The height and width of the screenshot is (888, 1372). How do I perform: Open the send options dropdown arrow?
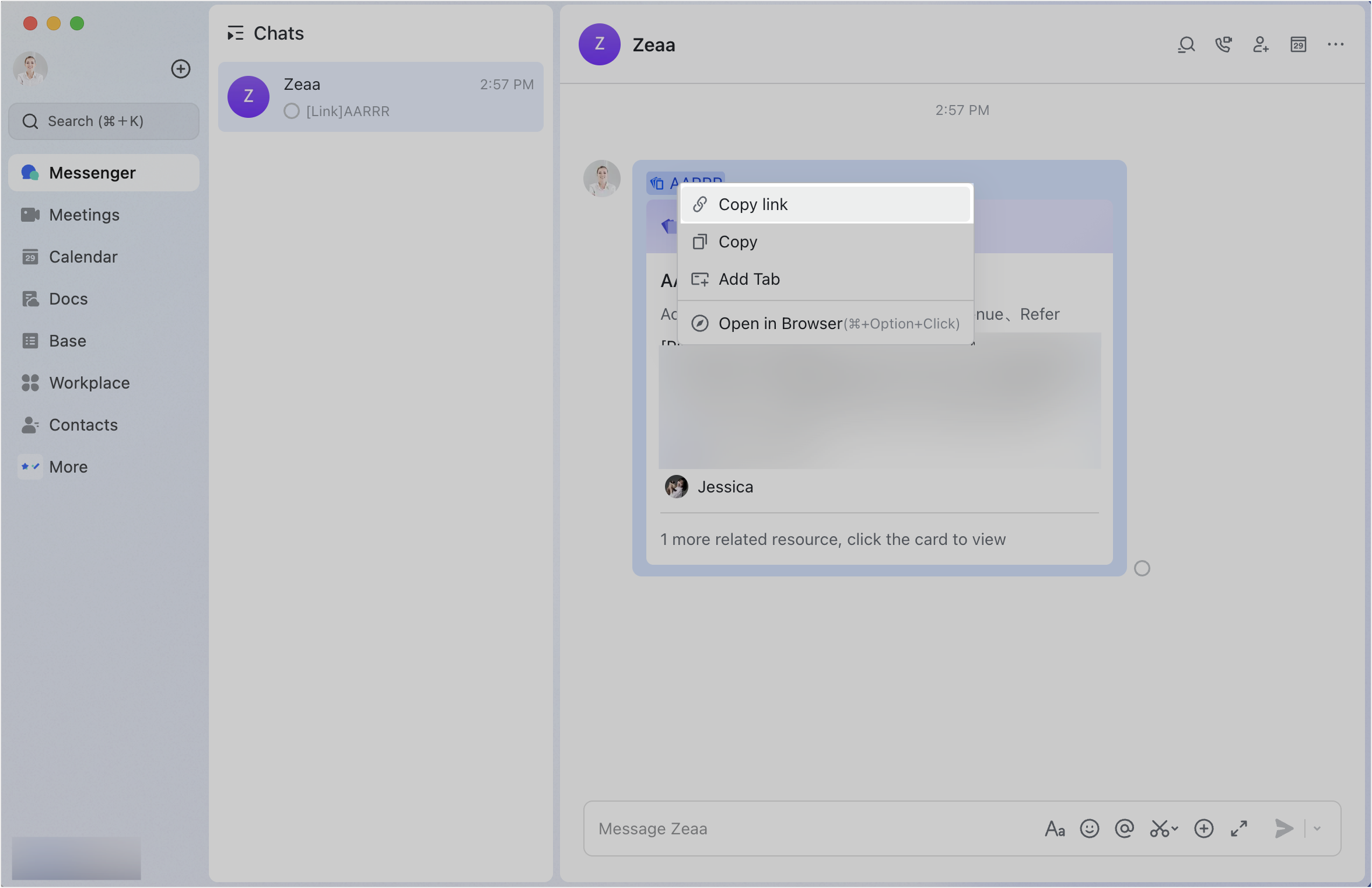coord(1317,828)
